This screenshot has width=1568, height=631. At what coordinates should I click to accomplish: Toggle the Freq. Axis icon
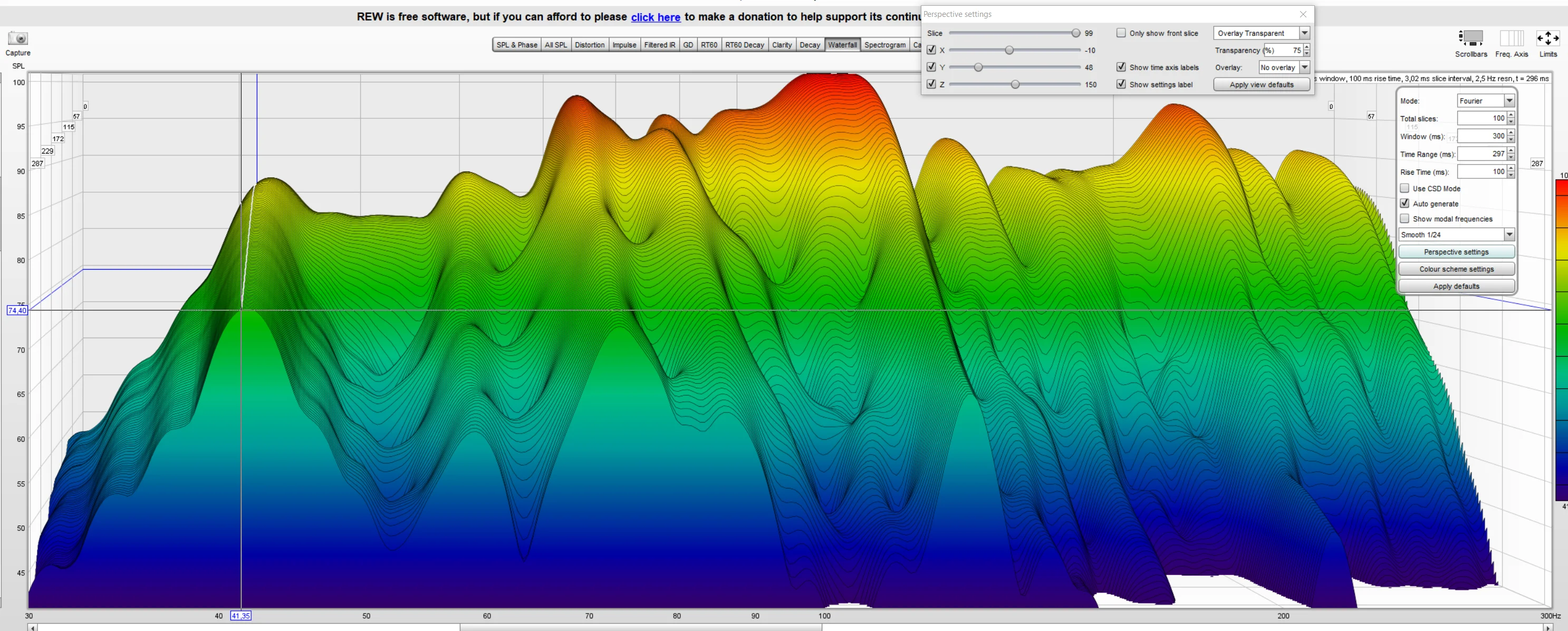1512,39
